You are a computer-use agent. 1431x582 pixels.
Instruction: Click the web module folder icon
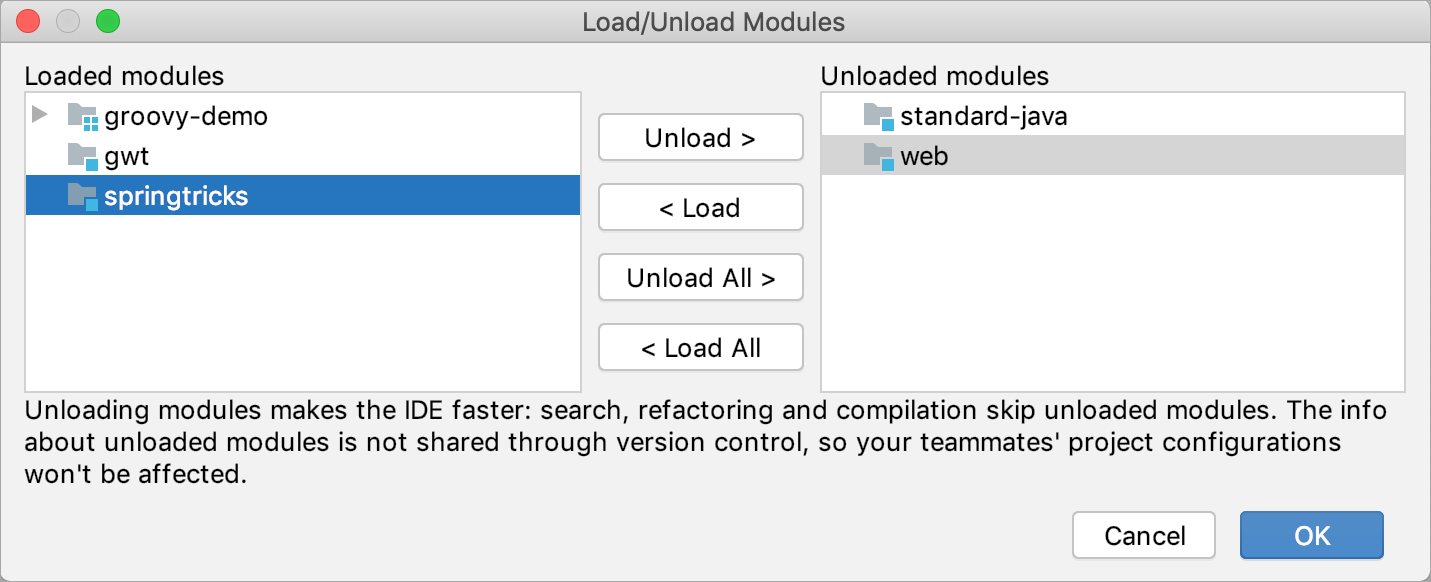pos(879,157)
